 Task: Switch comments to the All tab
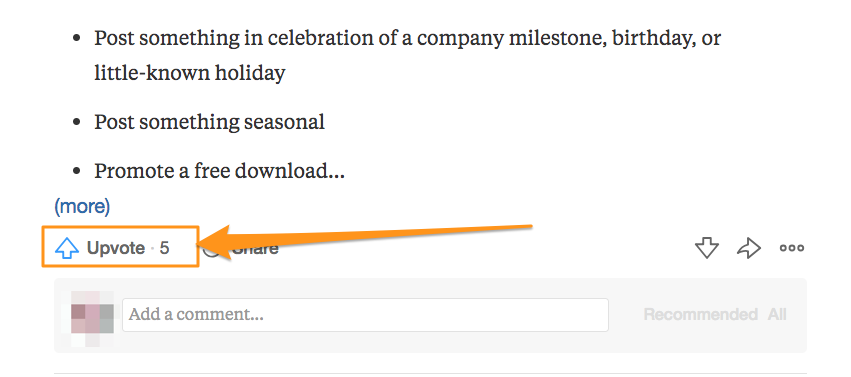(777, 314)
